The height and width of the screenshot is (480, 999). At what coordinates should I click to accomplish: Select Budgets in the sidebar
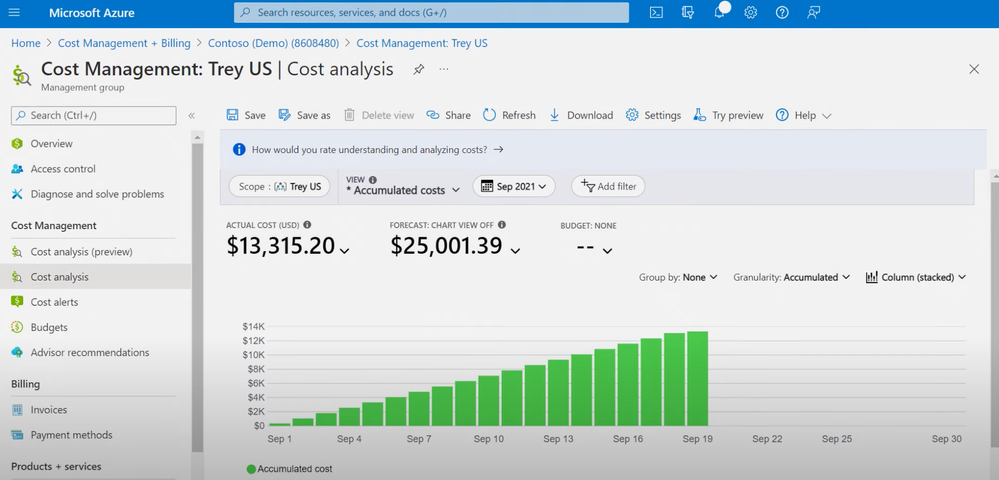(48, 327)
